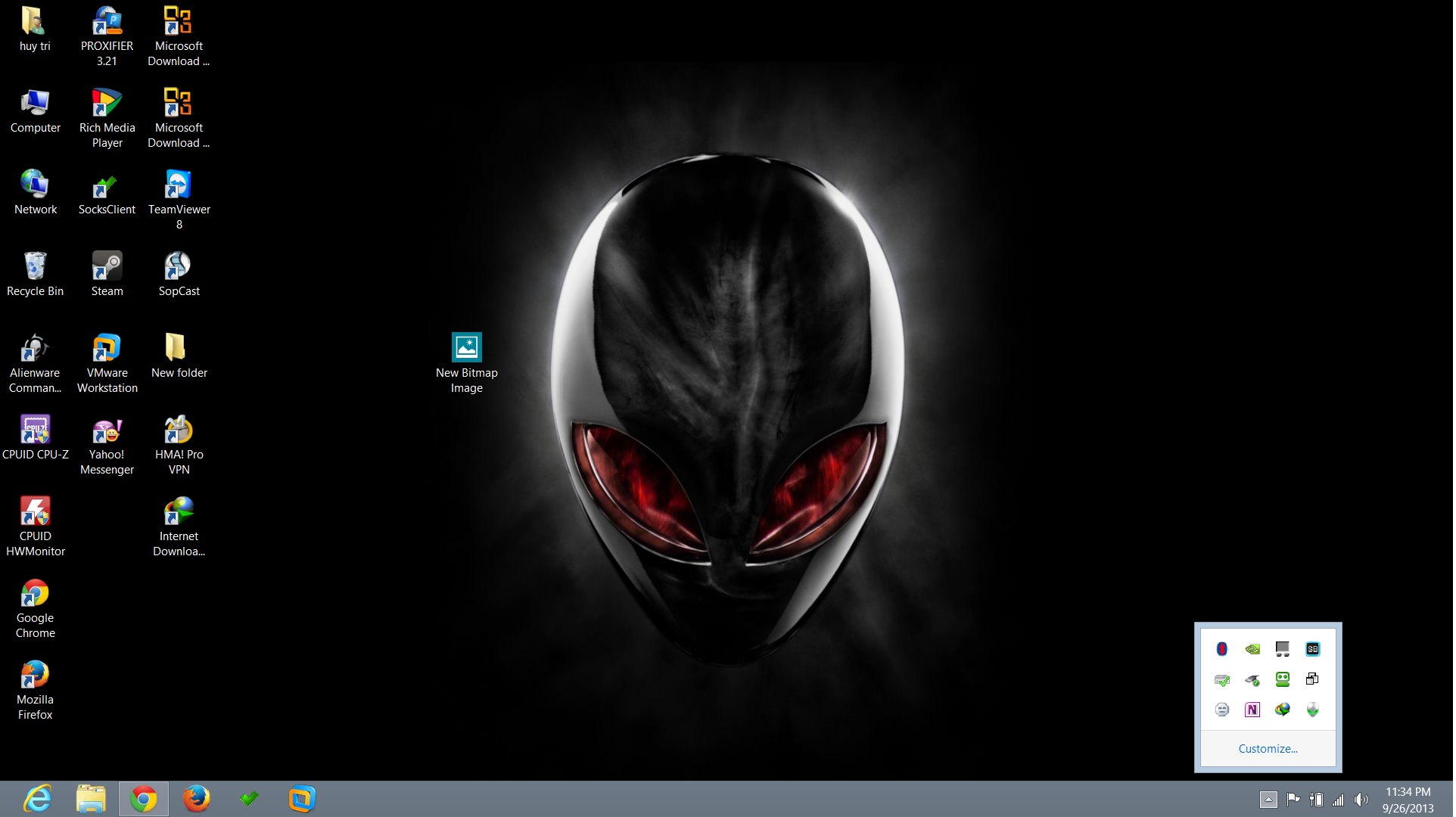
Task: Open the NVIDIA settings tray icon
Action: 1254,649
